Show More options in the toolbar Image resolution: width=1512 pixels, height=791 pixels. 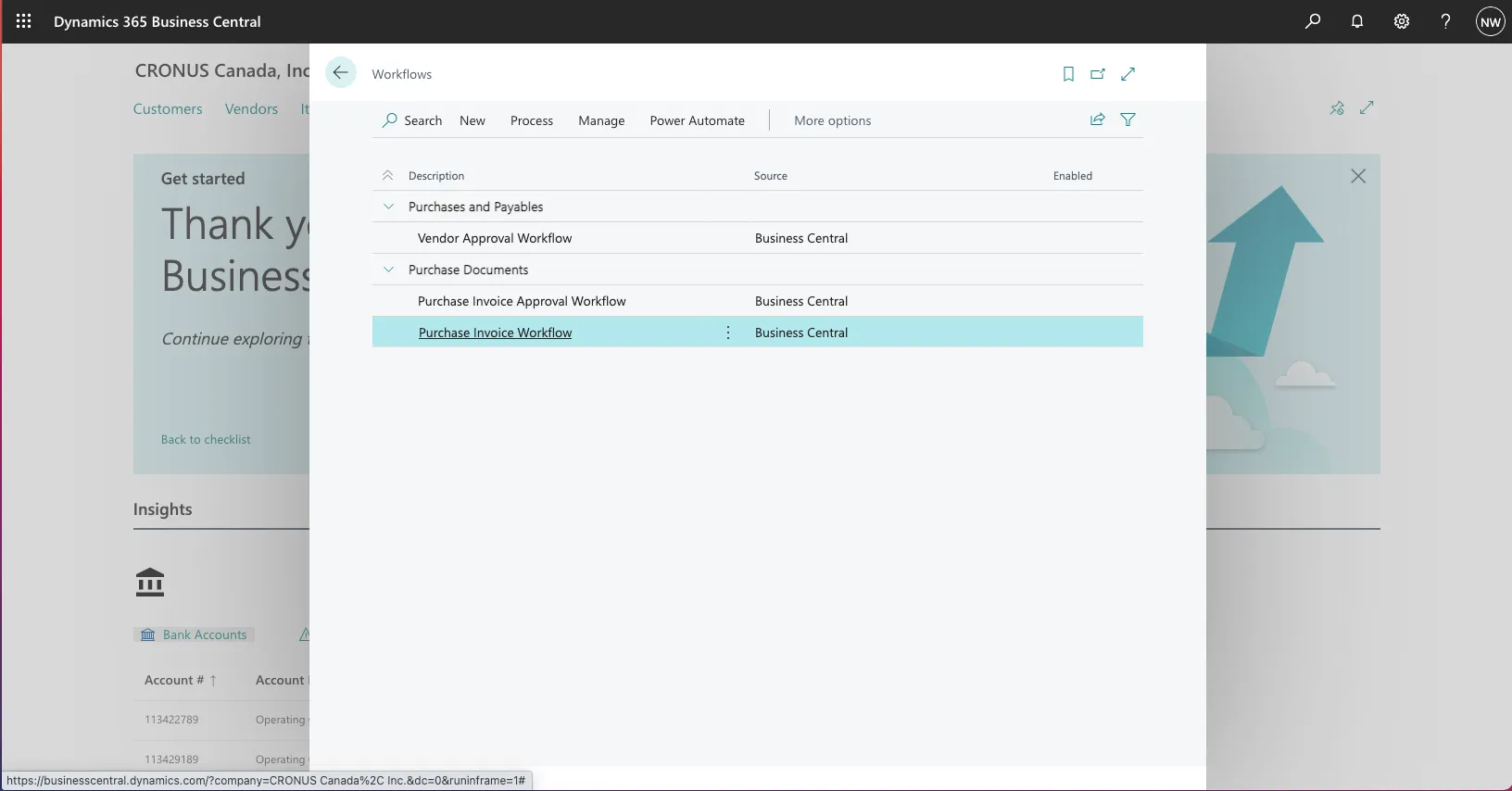(833, 120)
